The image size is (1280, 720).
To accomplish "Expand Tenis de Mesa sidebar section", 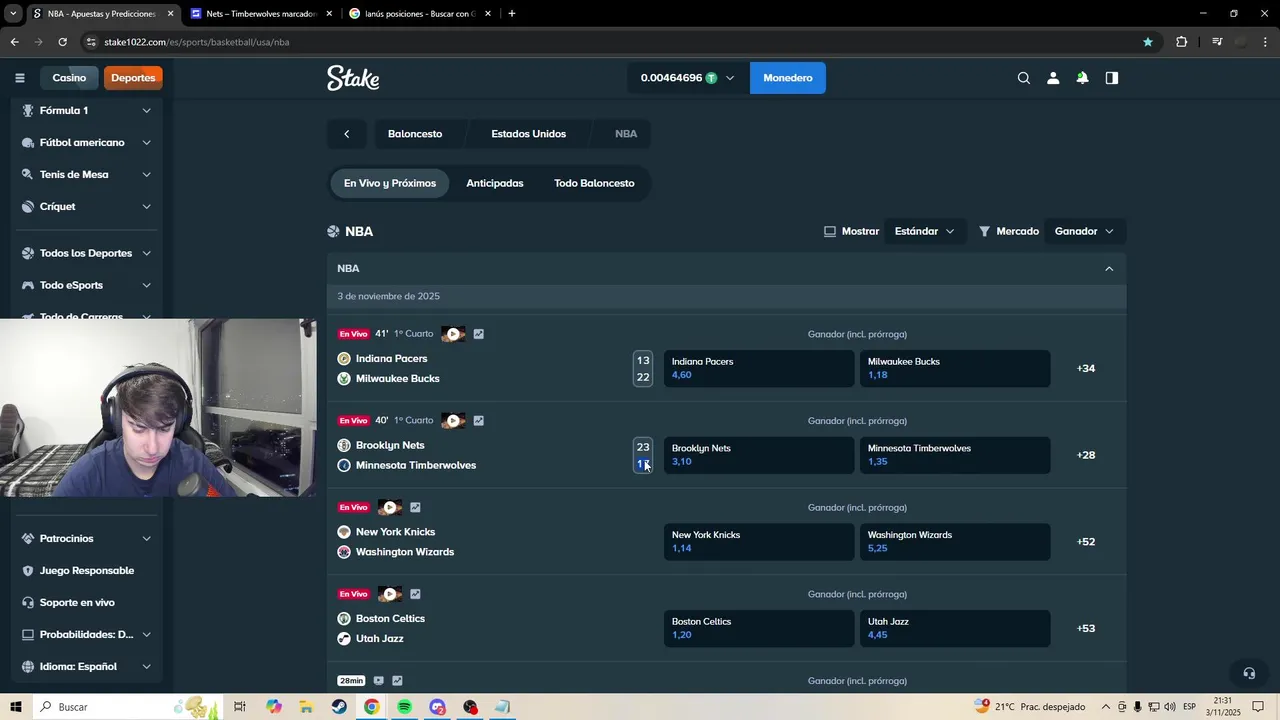I will click(86, 175).
